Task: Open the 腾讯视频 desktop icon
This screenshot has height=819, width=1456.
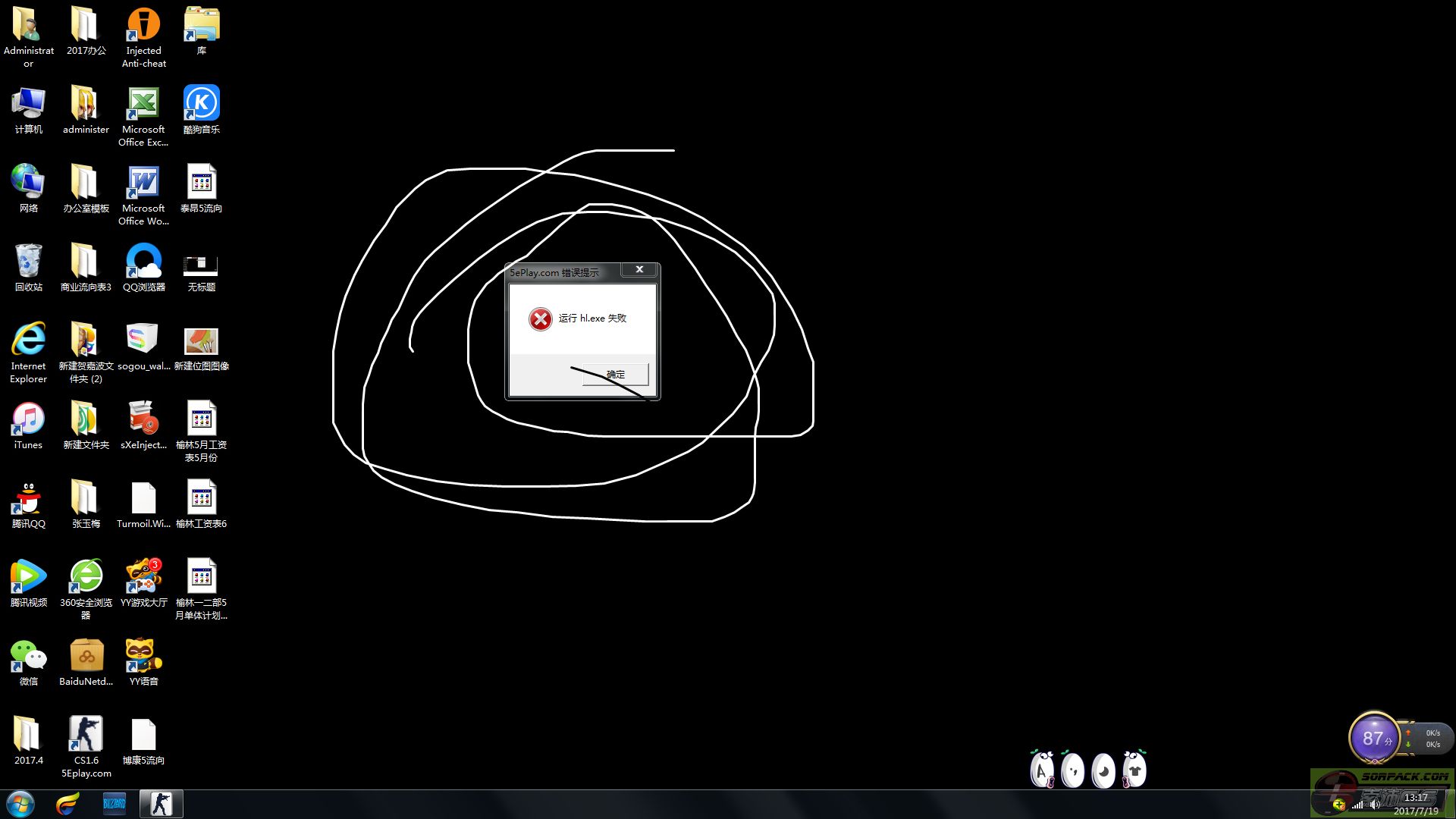Action: tap(28, 577)
